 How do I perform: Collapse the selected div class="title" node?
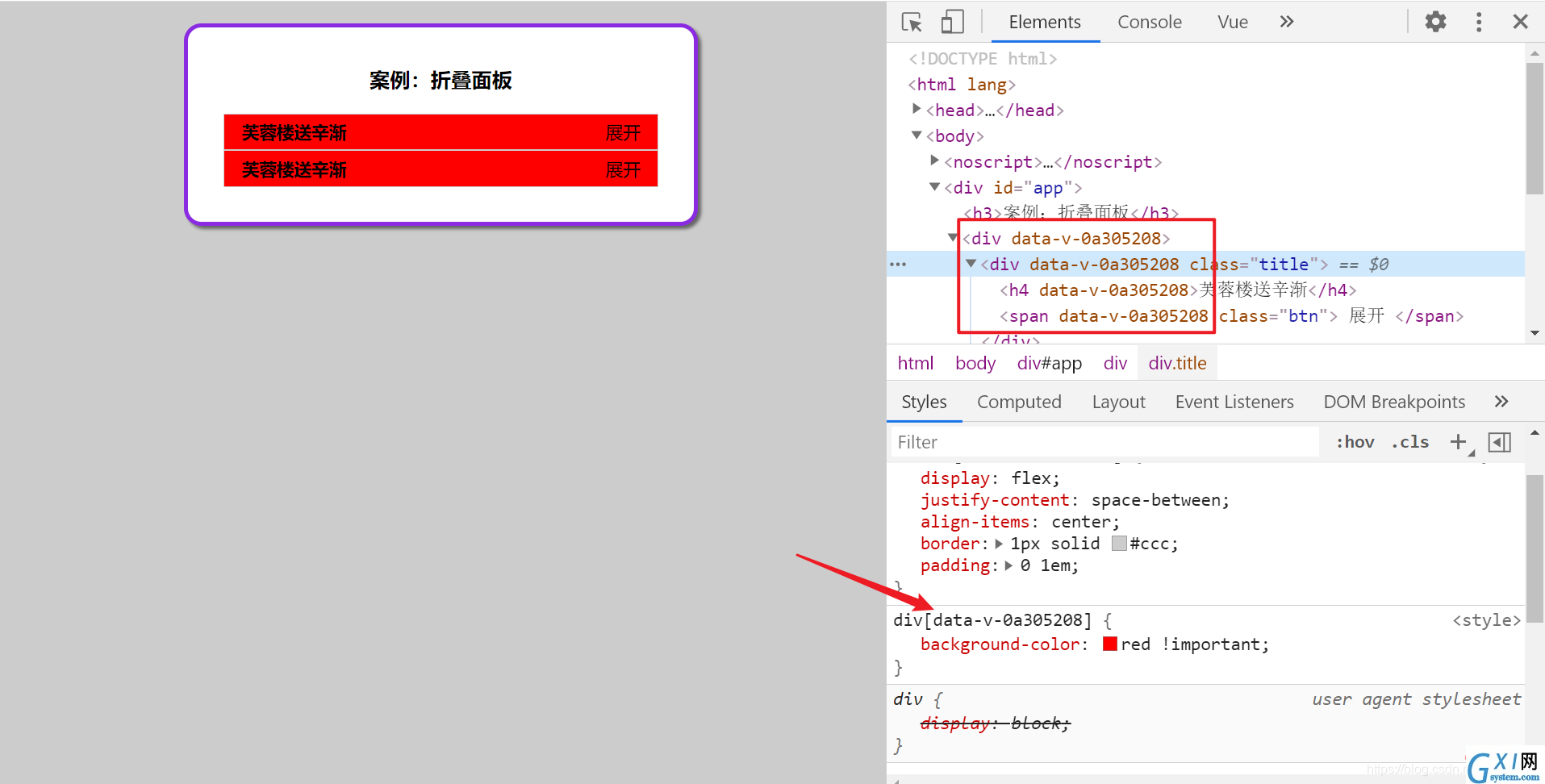point(971,263)
